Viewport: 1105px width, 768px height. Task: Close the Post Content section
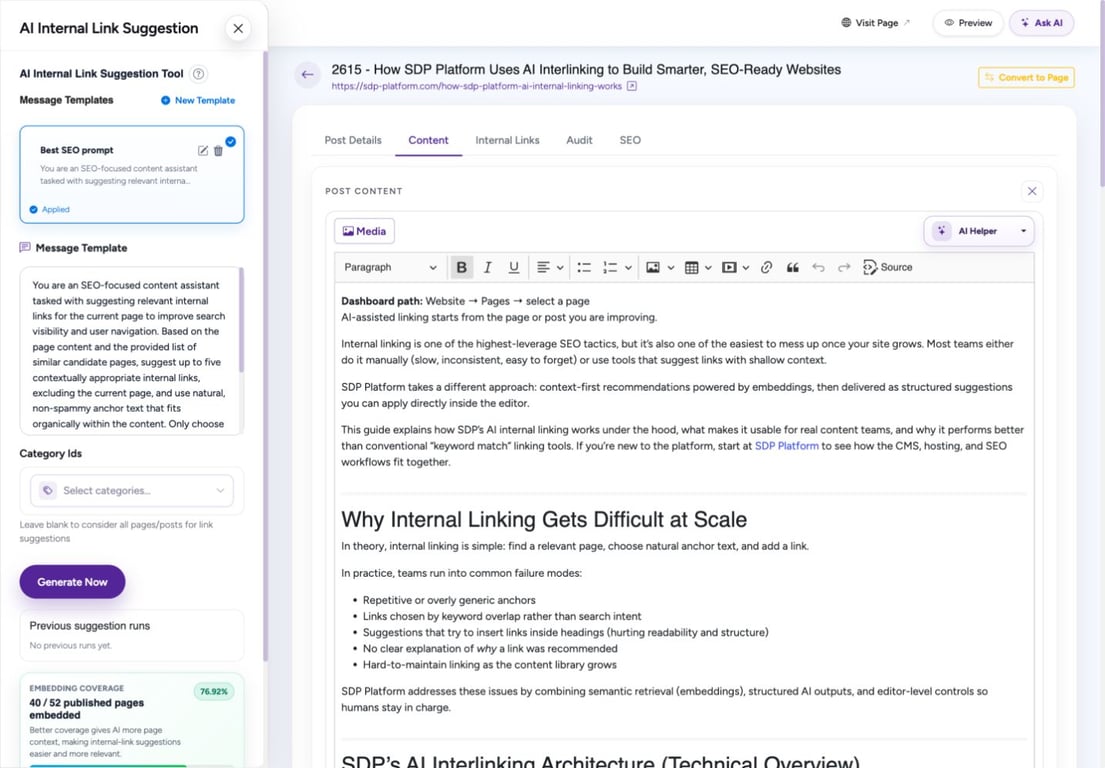1032,191
